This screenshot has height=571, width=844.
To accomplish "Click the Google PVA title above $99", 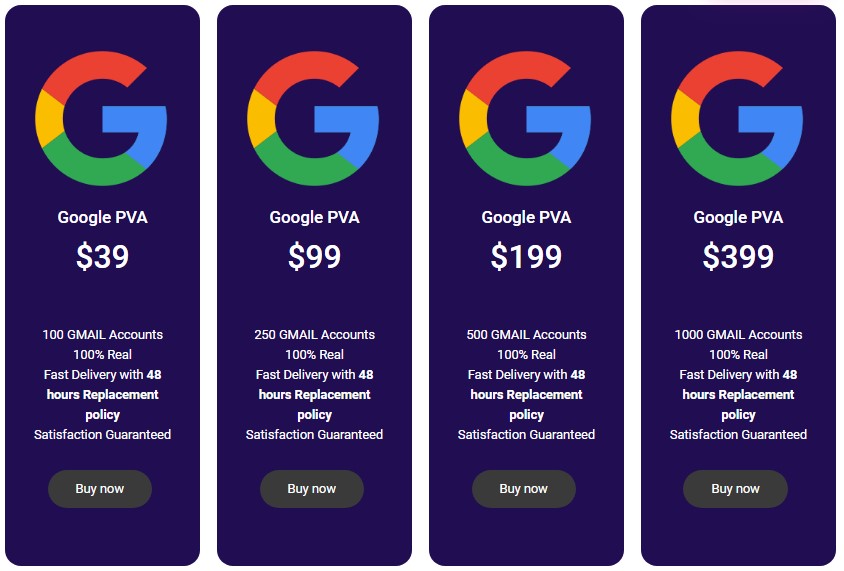I will [314, 217].
